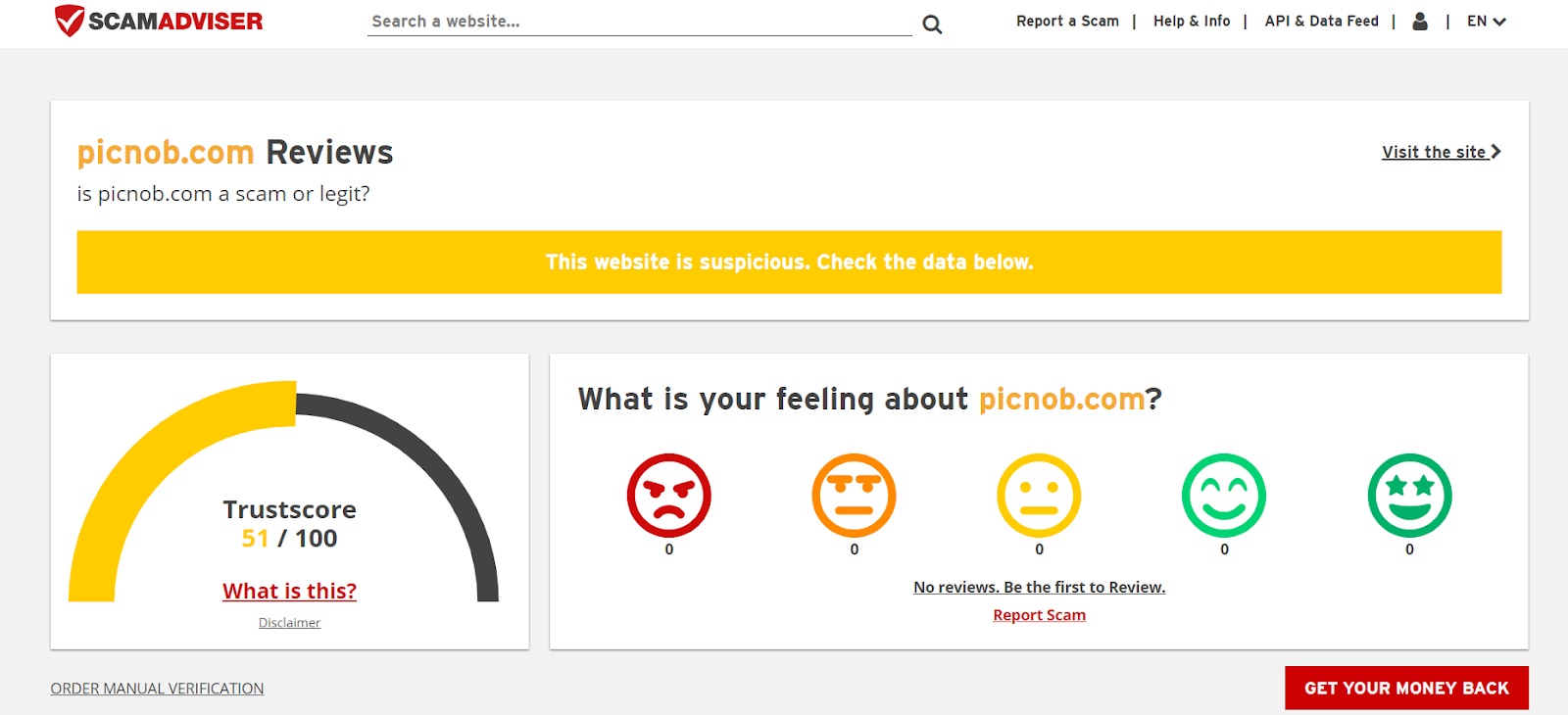Focus the Search a website field

click(639, 22)
